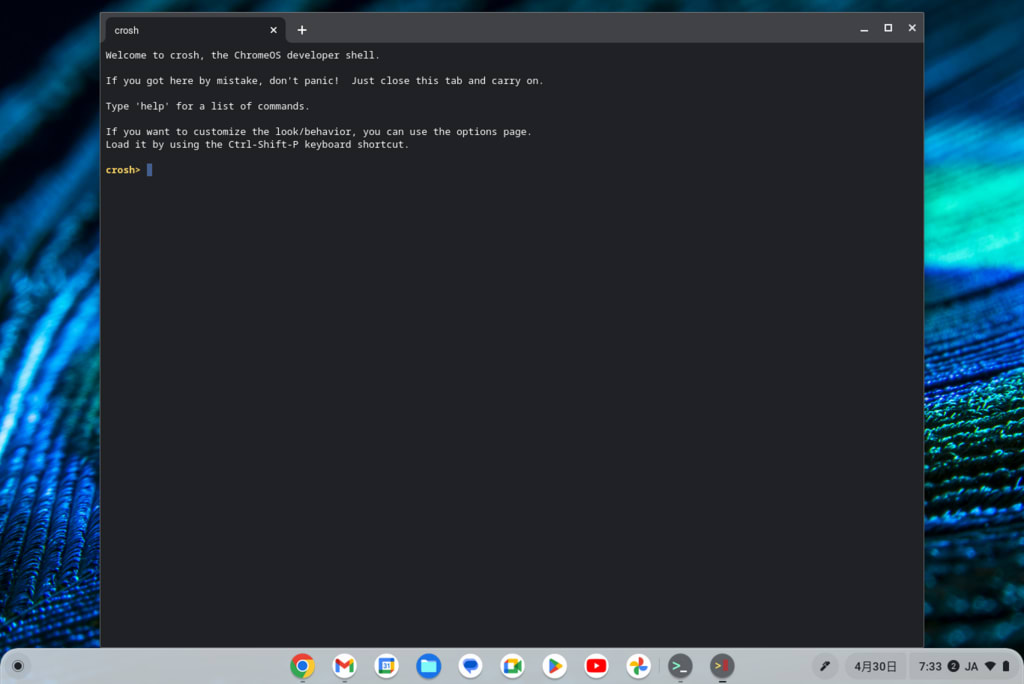Click the "don't panic!" message line
Screen dimensions: 1024x684
pos(325,81)
